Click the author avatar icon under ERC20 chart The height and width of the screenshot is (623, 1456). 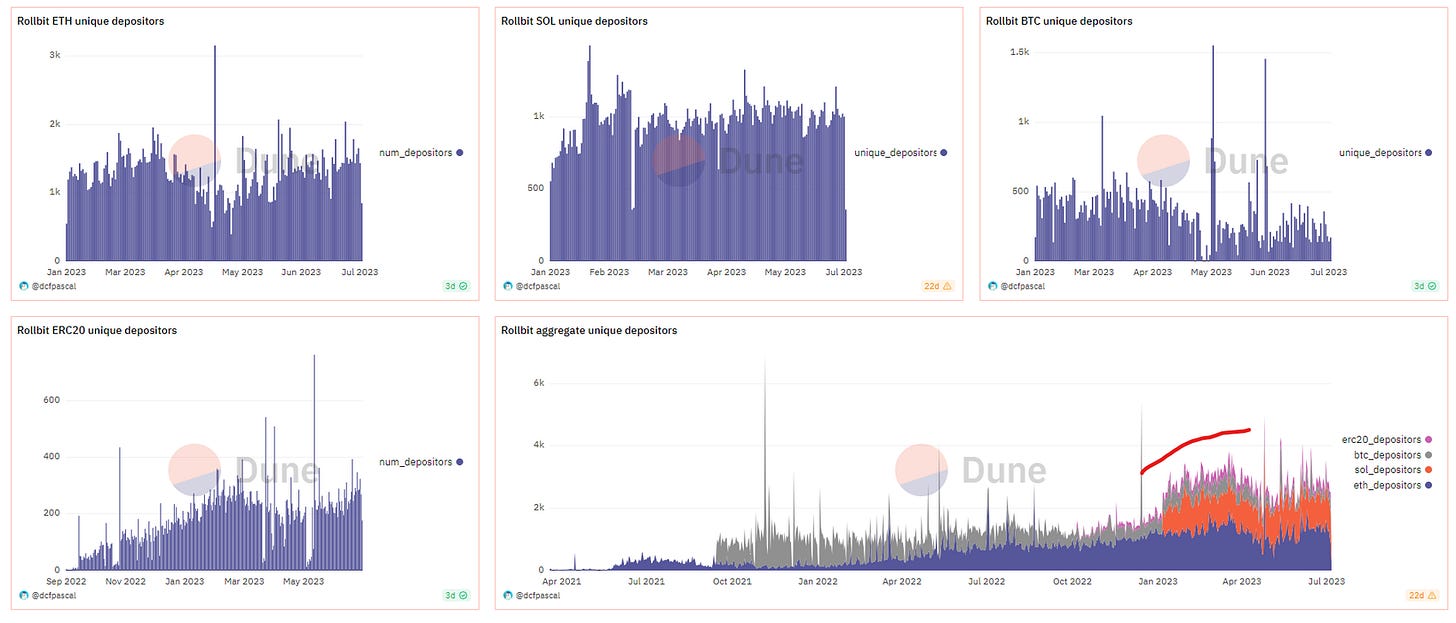coord(23,595)
